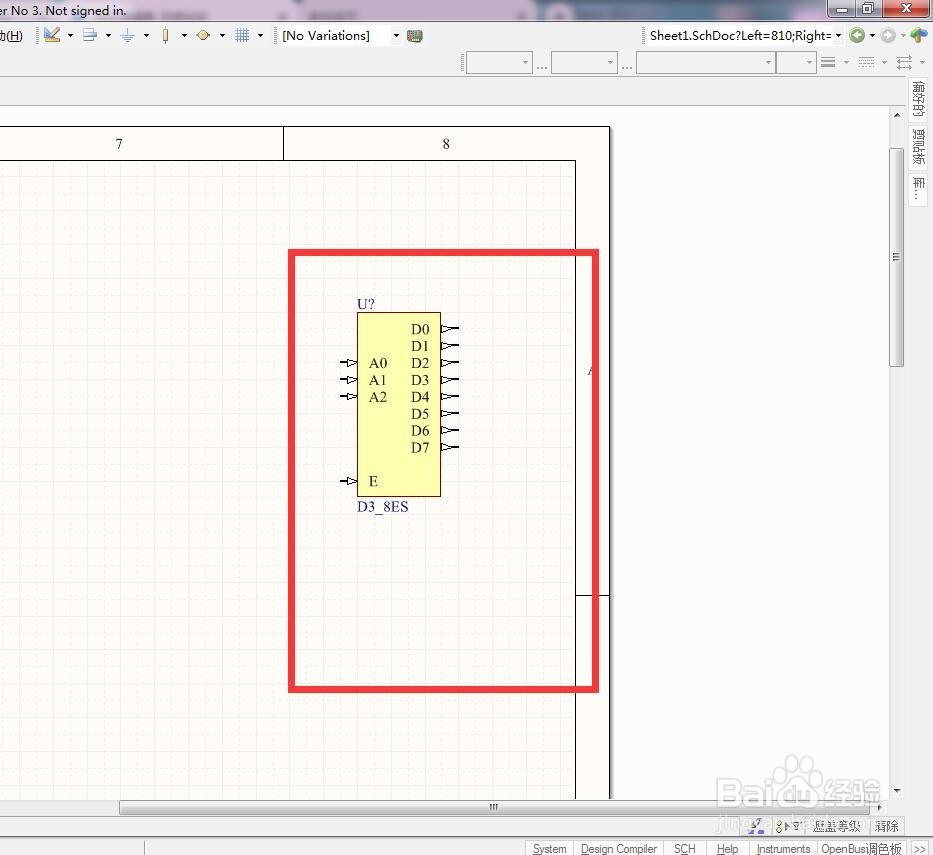Click the E enable input pin
The height and width of the screenshot is (855, 933).
click(349, 481)
